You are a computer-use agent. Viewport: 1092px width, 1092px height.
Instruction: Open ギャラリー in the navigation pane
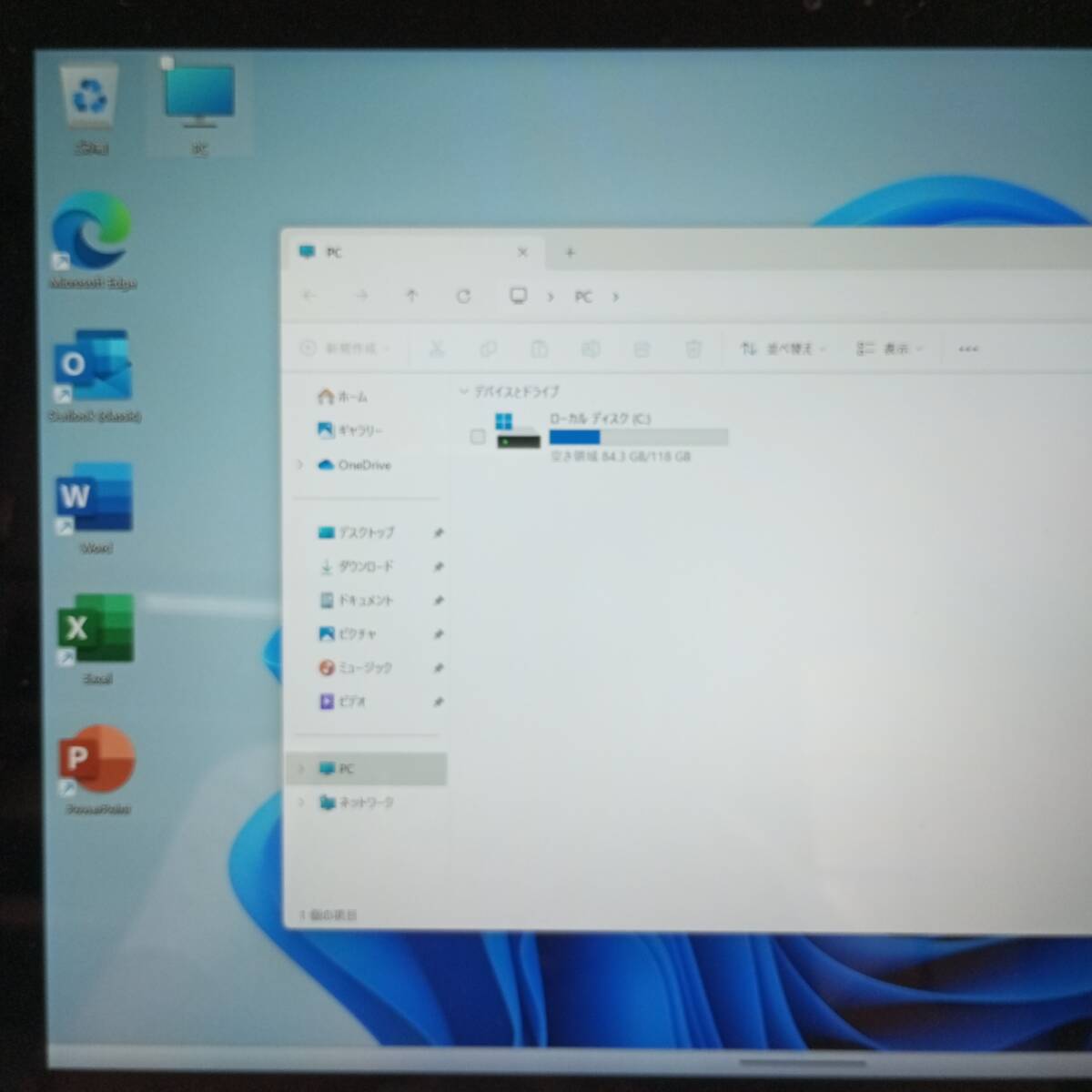click(350, 430)
